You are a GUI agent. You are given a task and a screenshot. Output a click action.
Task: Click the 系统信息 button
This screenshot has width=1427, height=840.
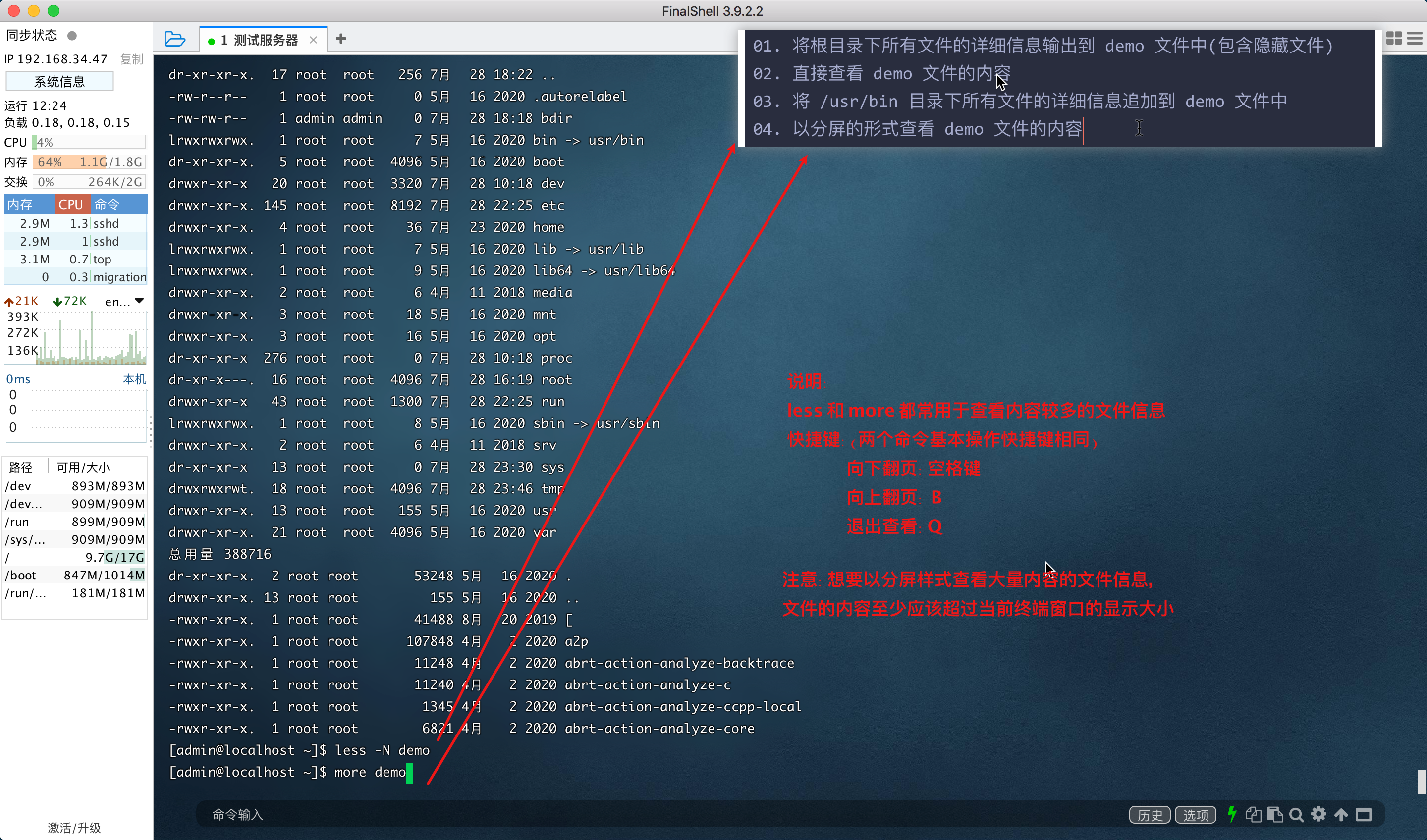[59, 82]
